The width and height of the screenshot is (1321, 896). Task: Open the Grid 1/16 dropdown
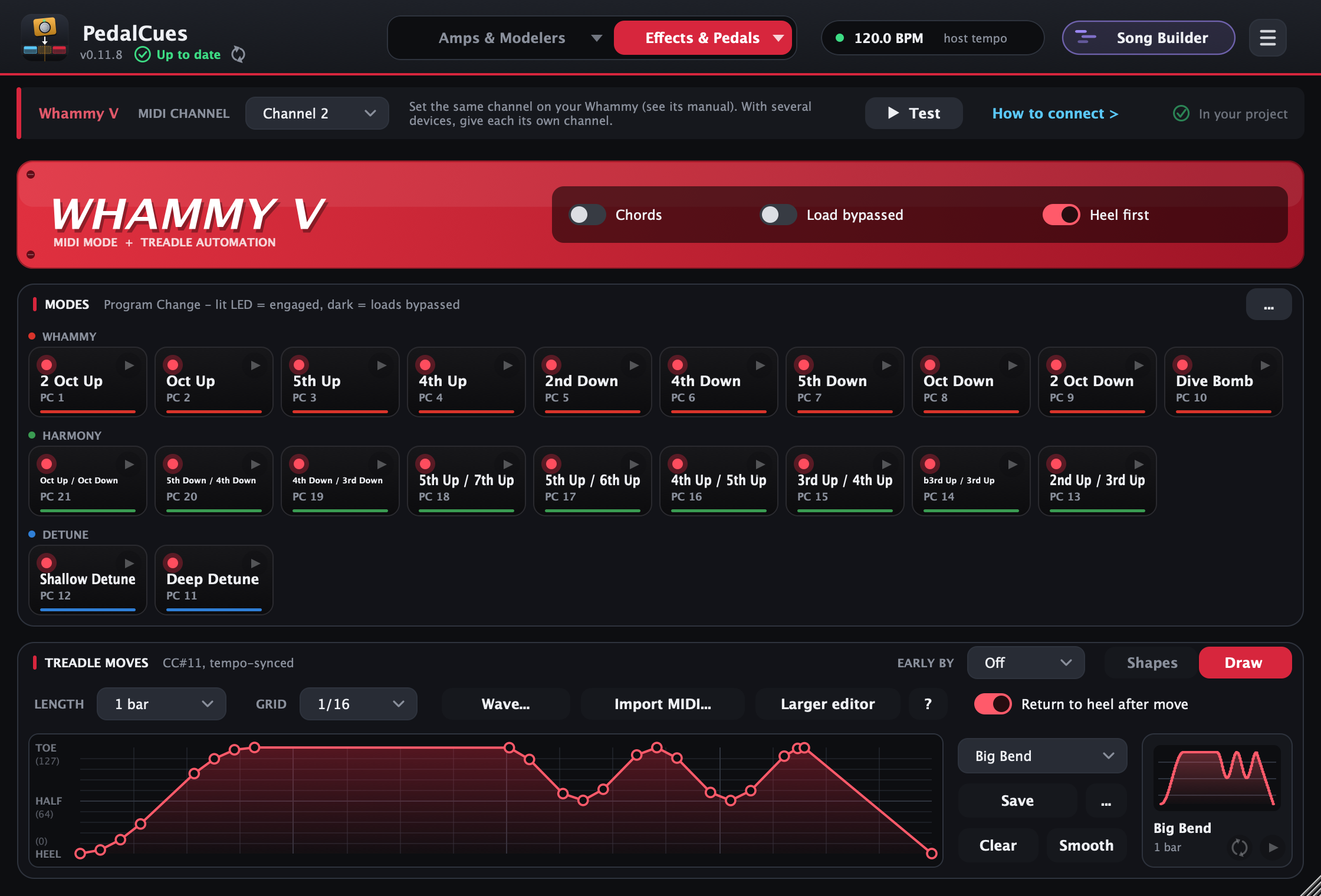tap(359, 704)
